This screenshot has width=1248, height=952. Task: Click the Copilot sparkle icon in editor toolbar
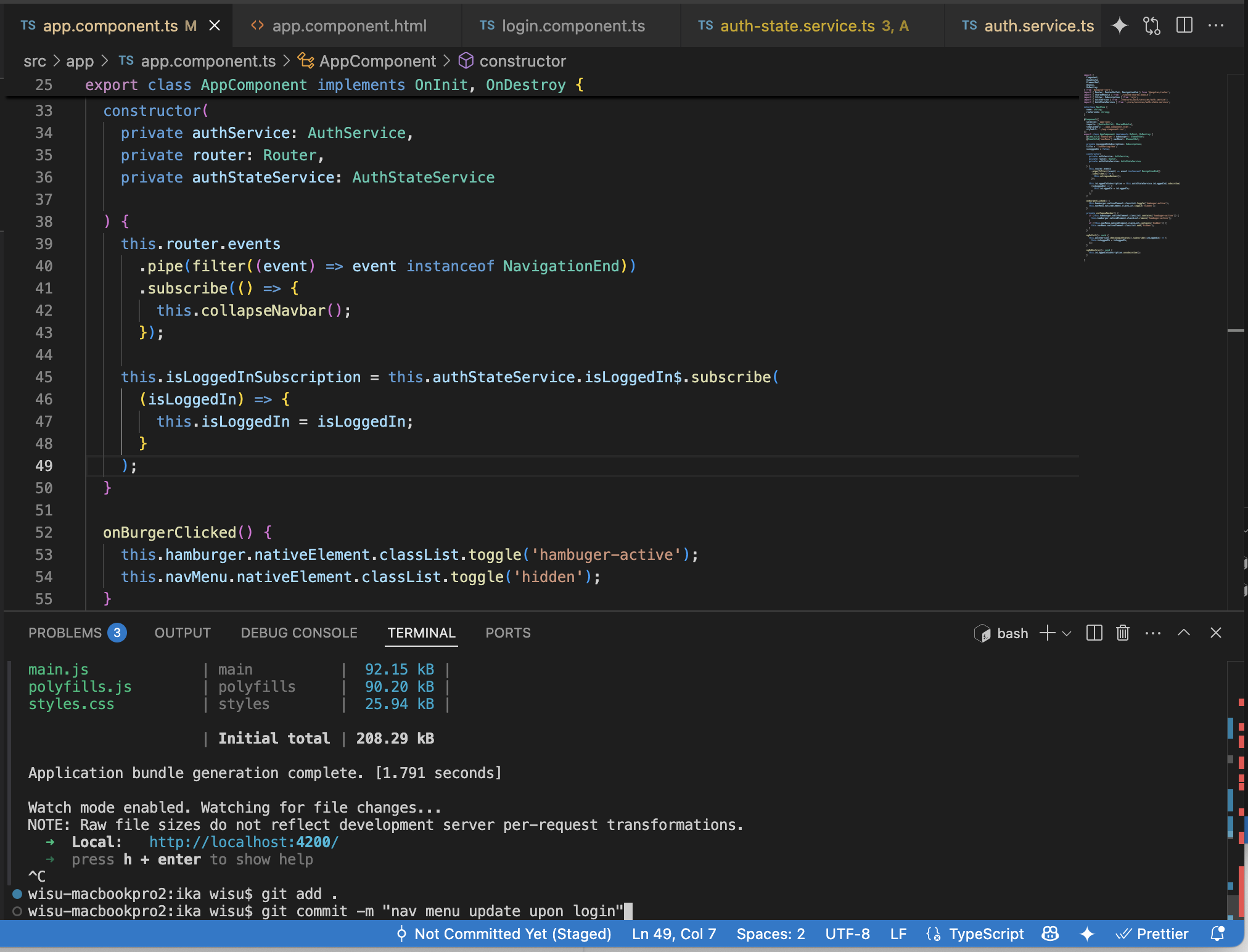[x=1119, y=25]
